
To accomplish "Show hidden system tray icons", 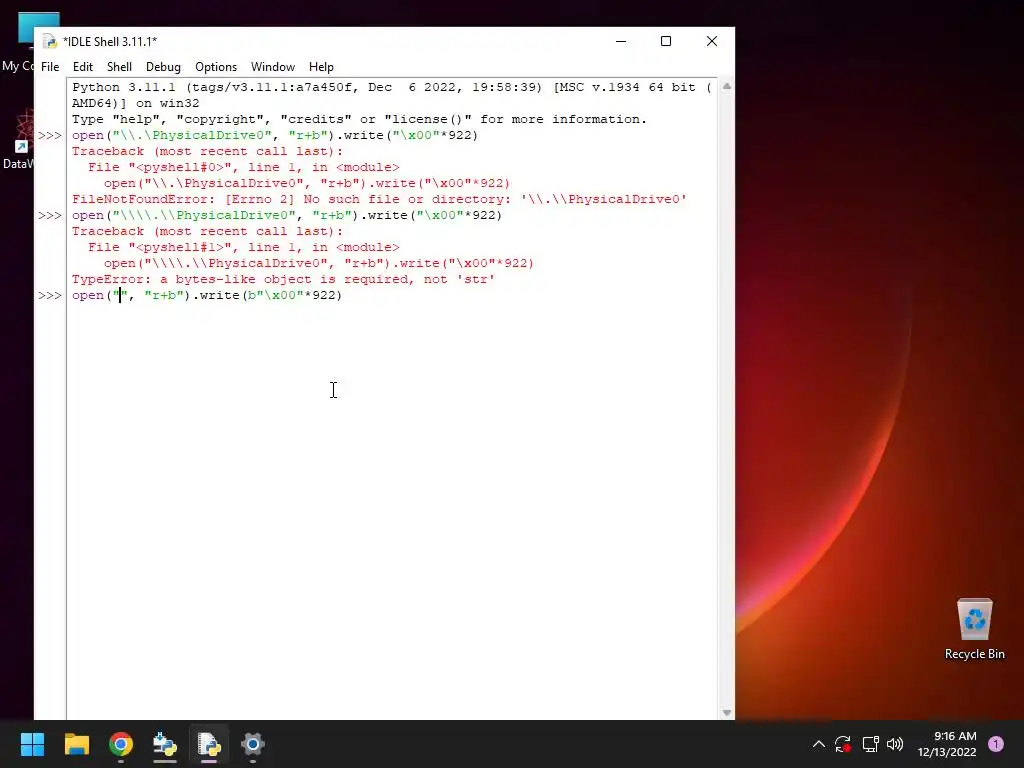I will click(818, 744).
